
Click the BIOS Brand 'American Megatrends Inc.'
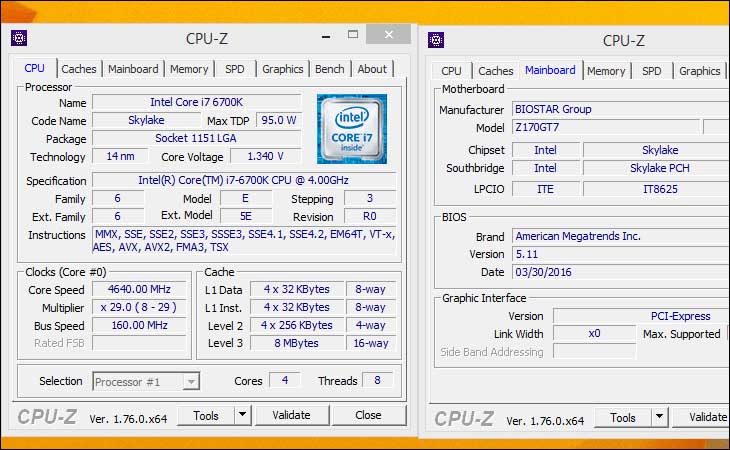(621, 236)
